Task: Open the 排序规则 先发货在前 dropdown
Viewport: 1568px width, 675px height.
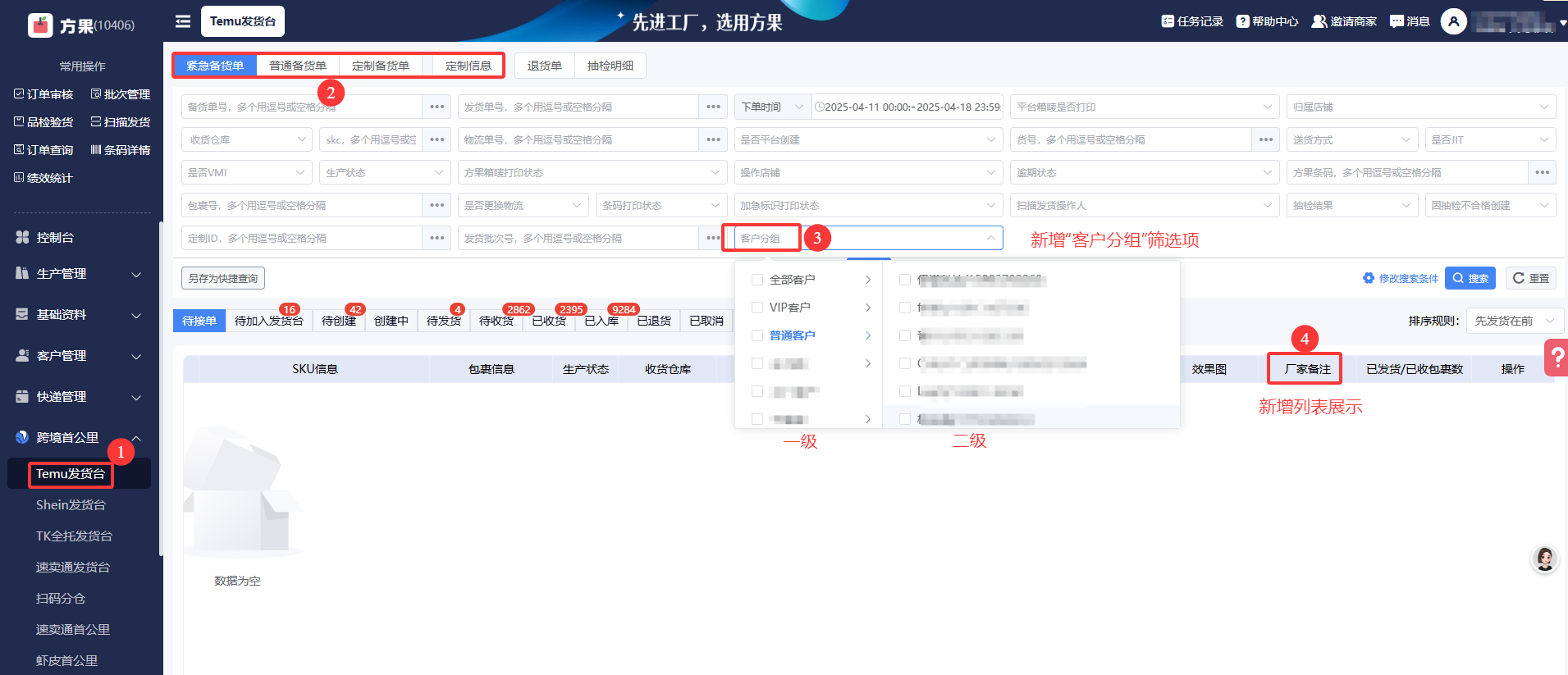Action: 1515,321
